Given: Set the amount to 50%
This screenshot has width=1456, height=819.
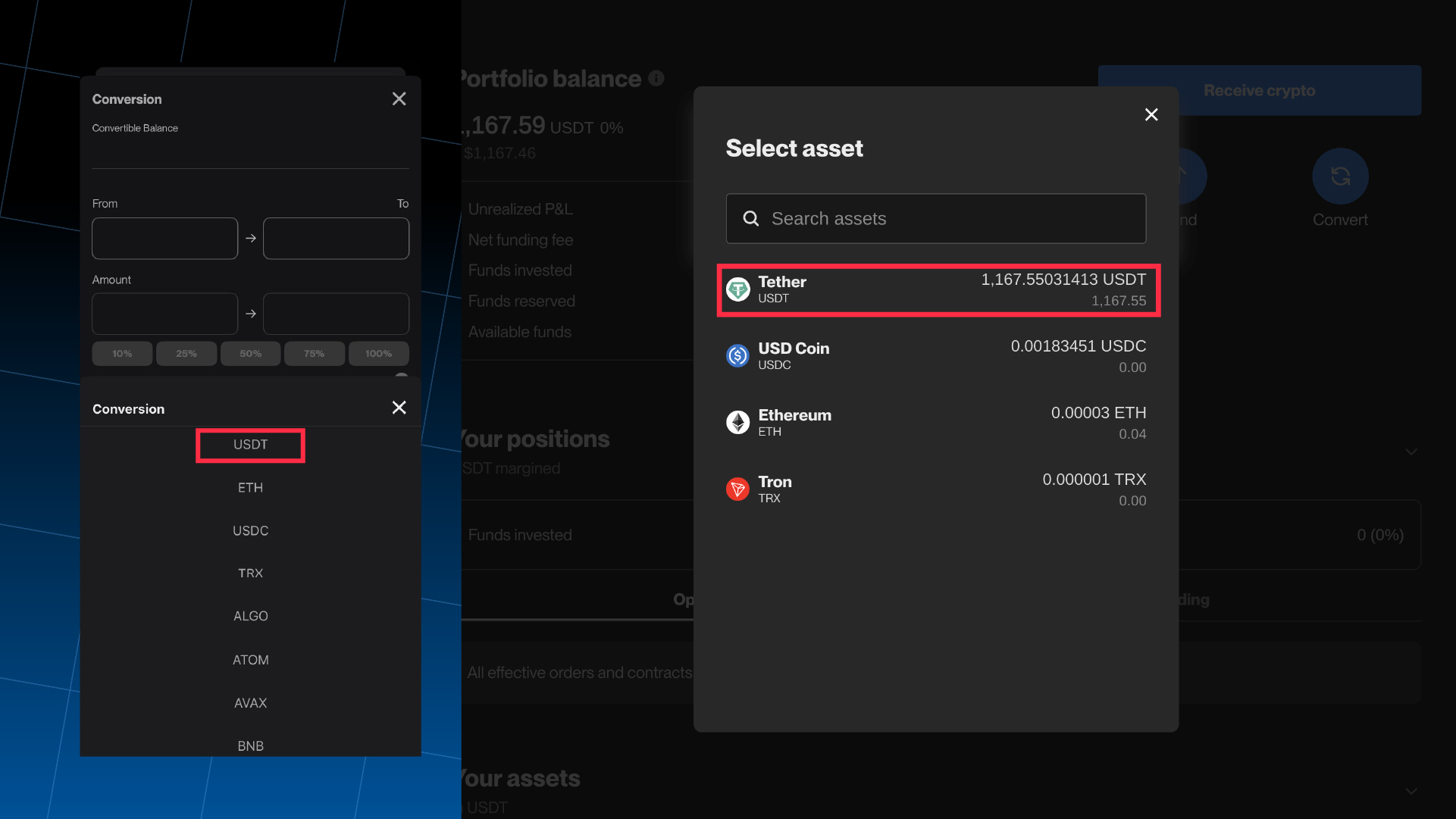Looking at the screenshot, I should tap(250, 354).
